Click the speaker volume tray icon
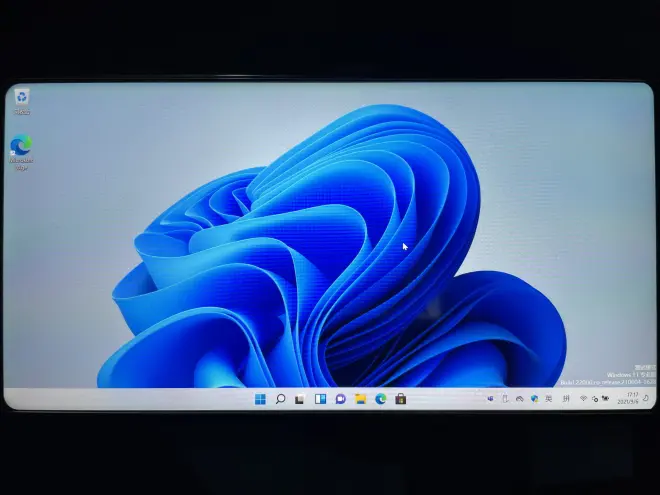The image size is (660, 495). coord(595,399)
